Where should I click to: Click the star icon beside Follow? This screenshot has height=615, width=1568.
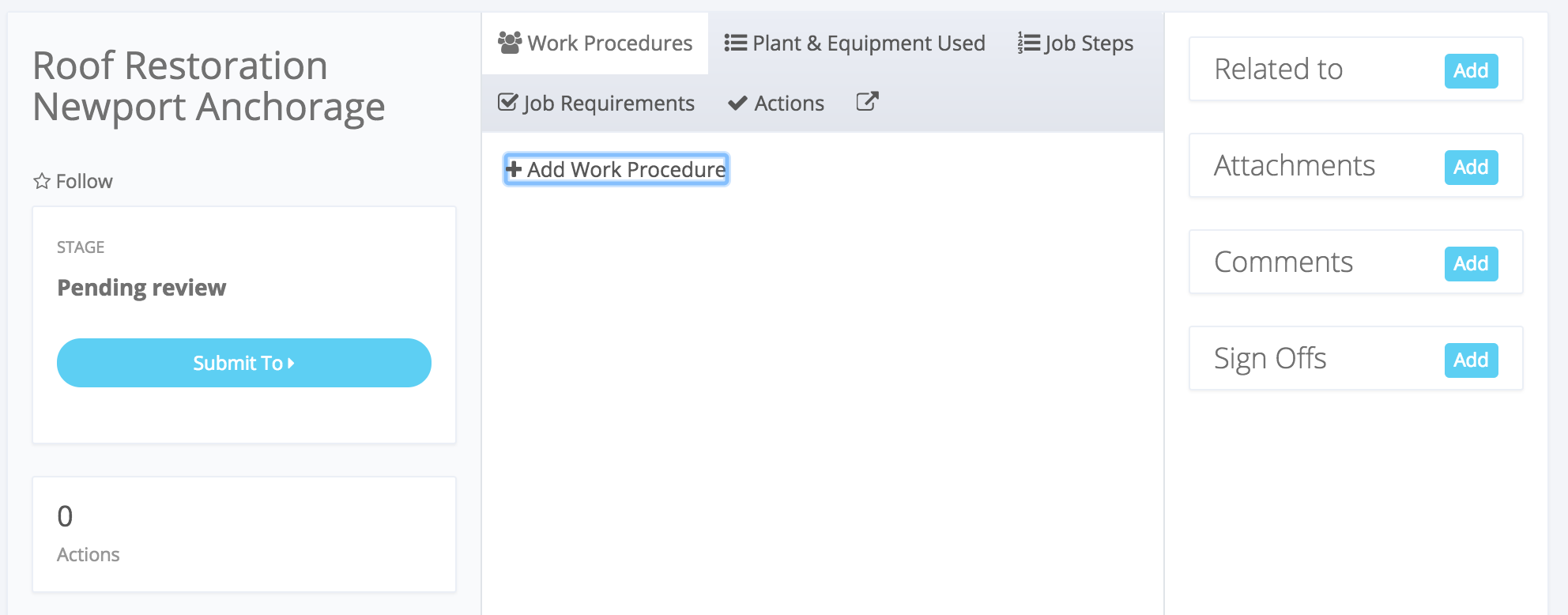(42, 182)
